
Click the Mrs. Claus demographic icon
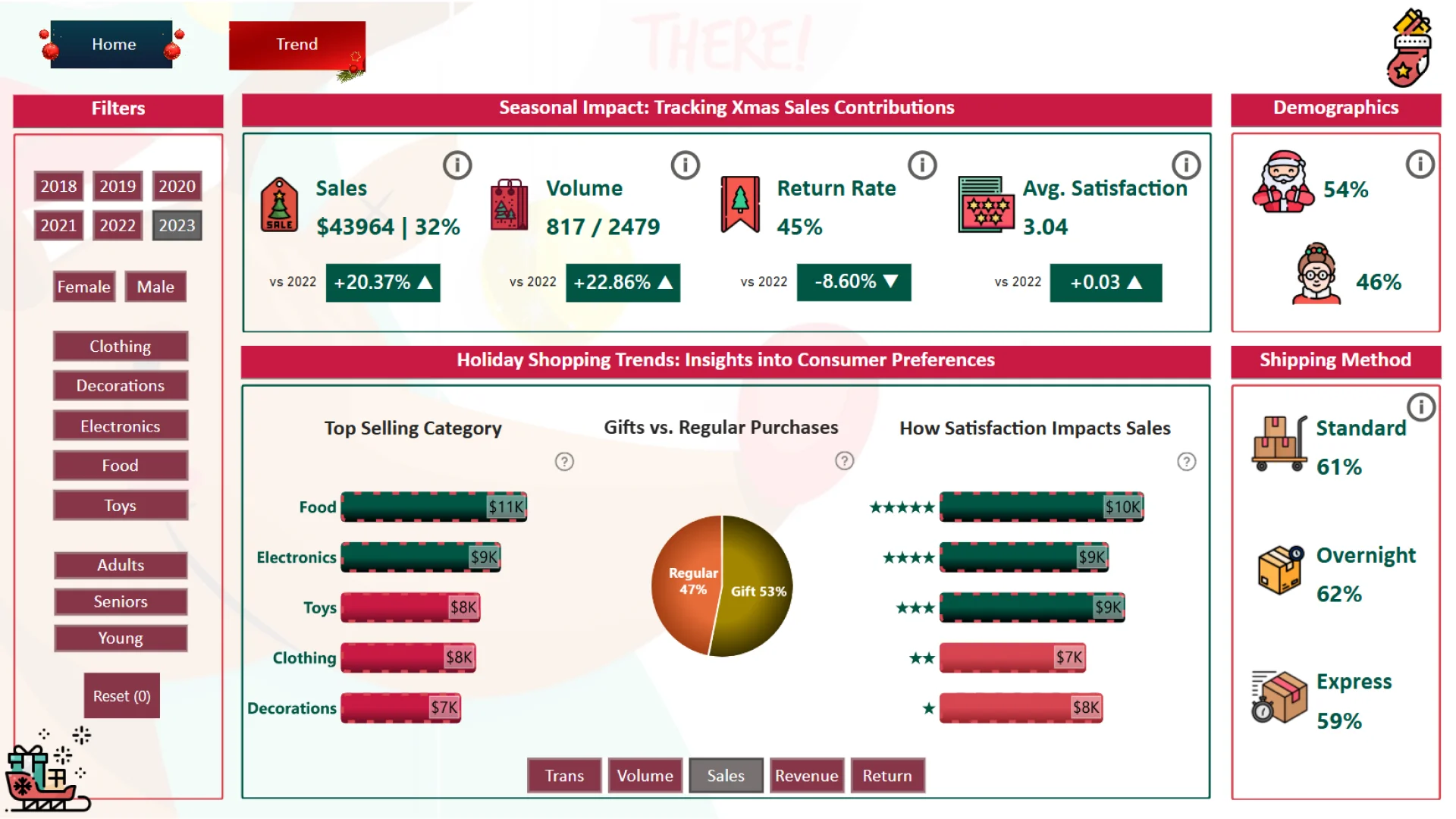[1316, 274]
